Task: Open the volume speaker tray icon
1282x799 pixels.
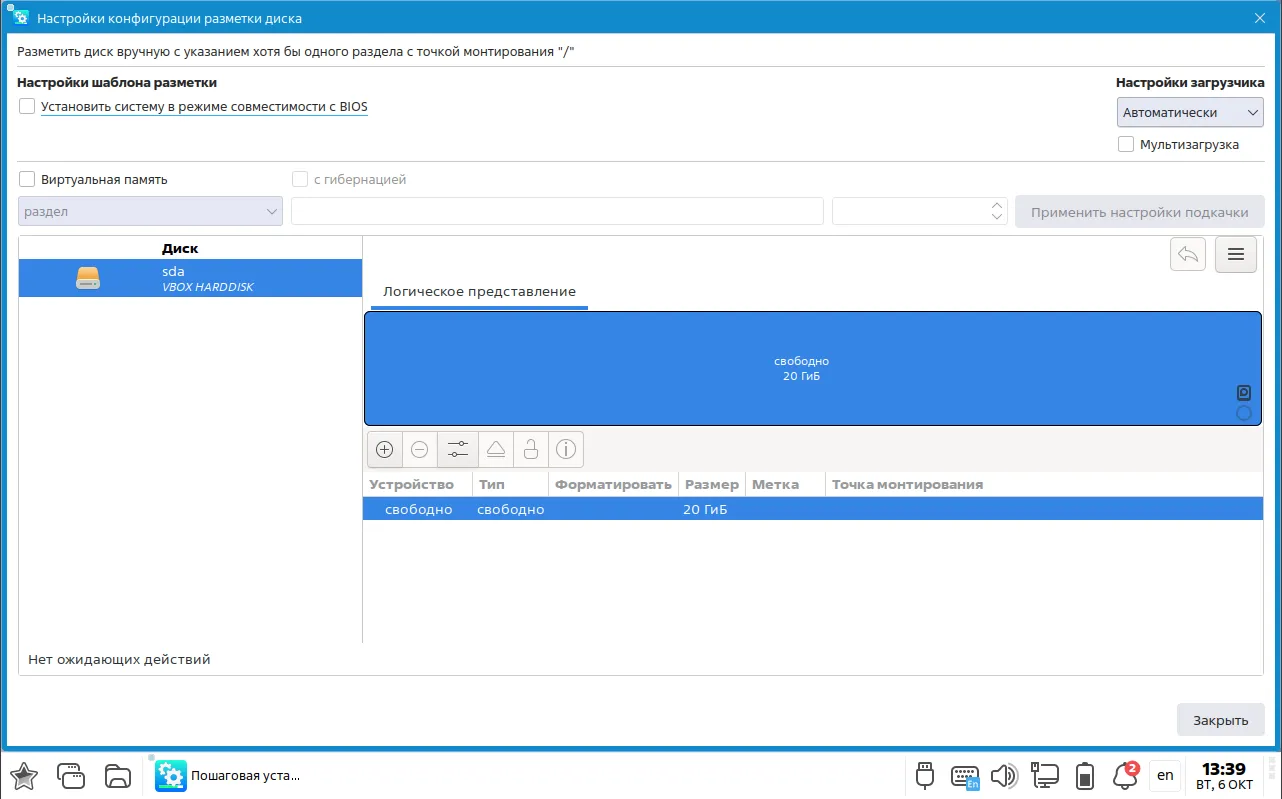Action: coord(1004,775)
